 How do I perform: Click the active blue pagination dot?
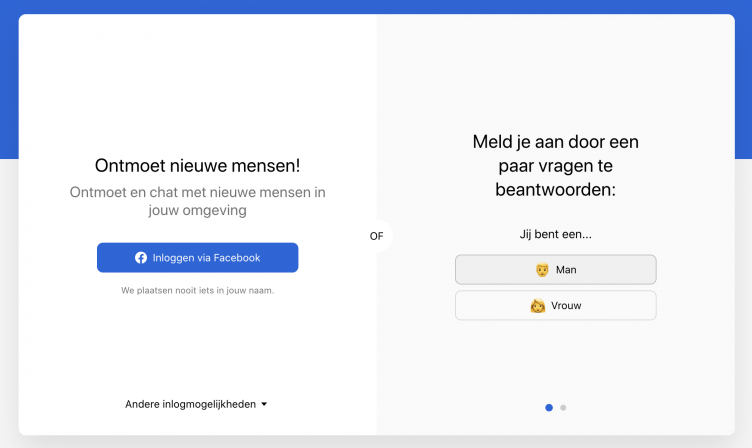coord(549,407)
